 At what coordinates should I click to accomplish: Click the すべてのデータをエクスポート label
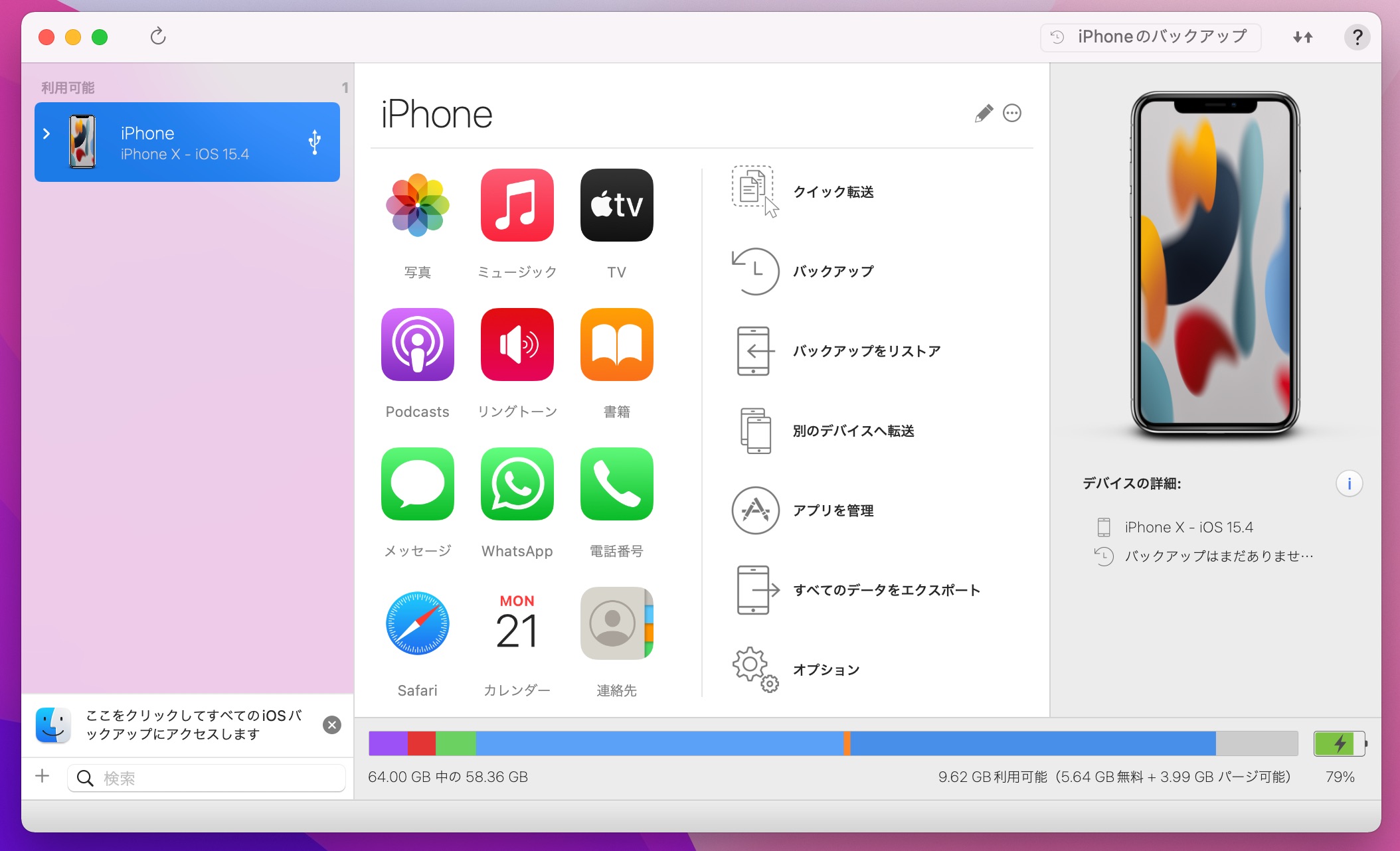pyautogui.click(x=887, y=590)
